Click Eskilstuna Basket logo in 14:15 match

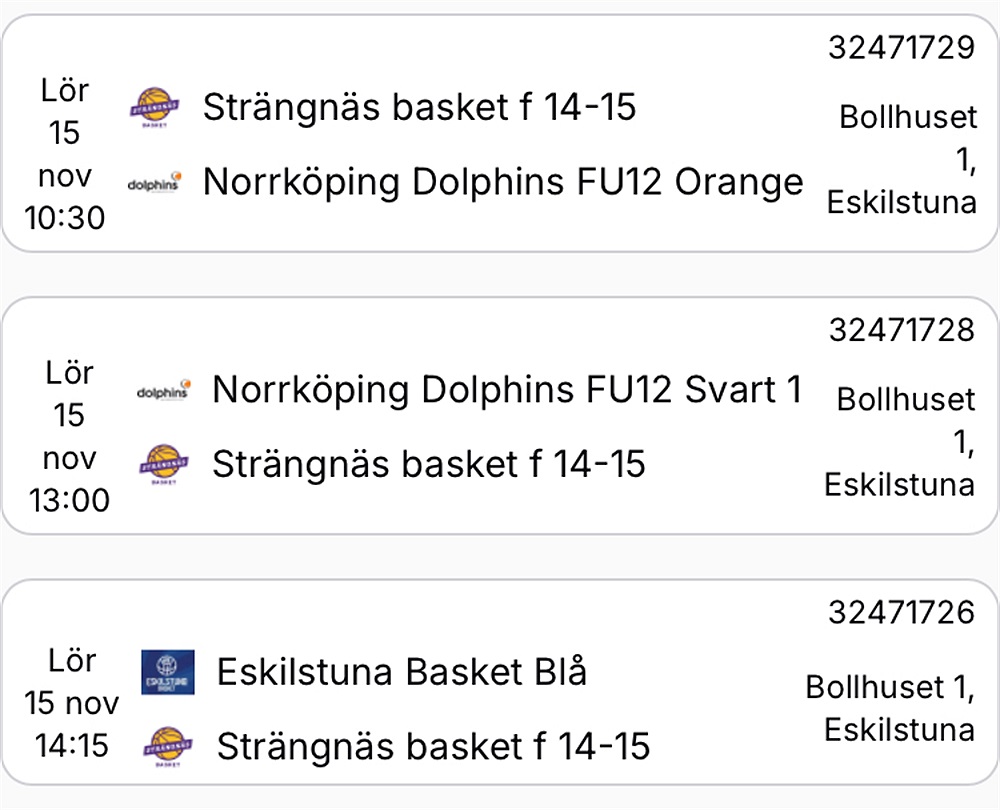pos(168,672)
